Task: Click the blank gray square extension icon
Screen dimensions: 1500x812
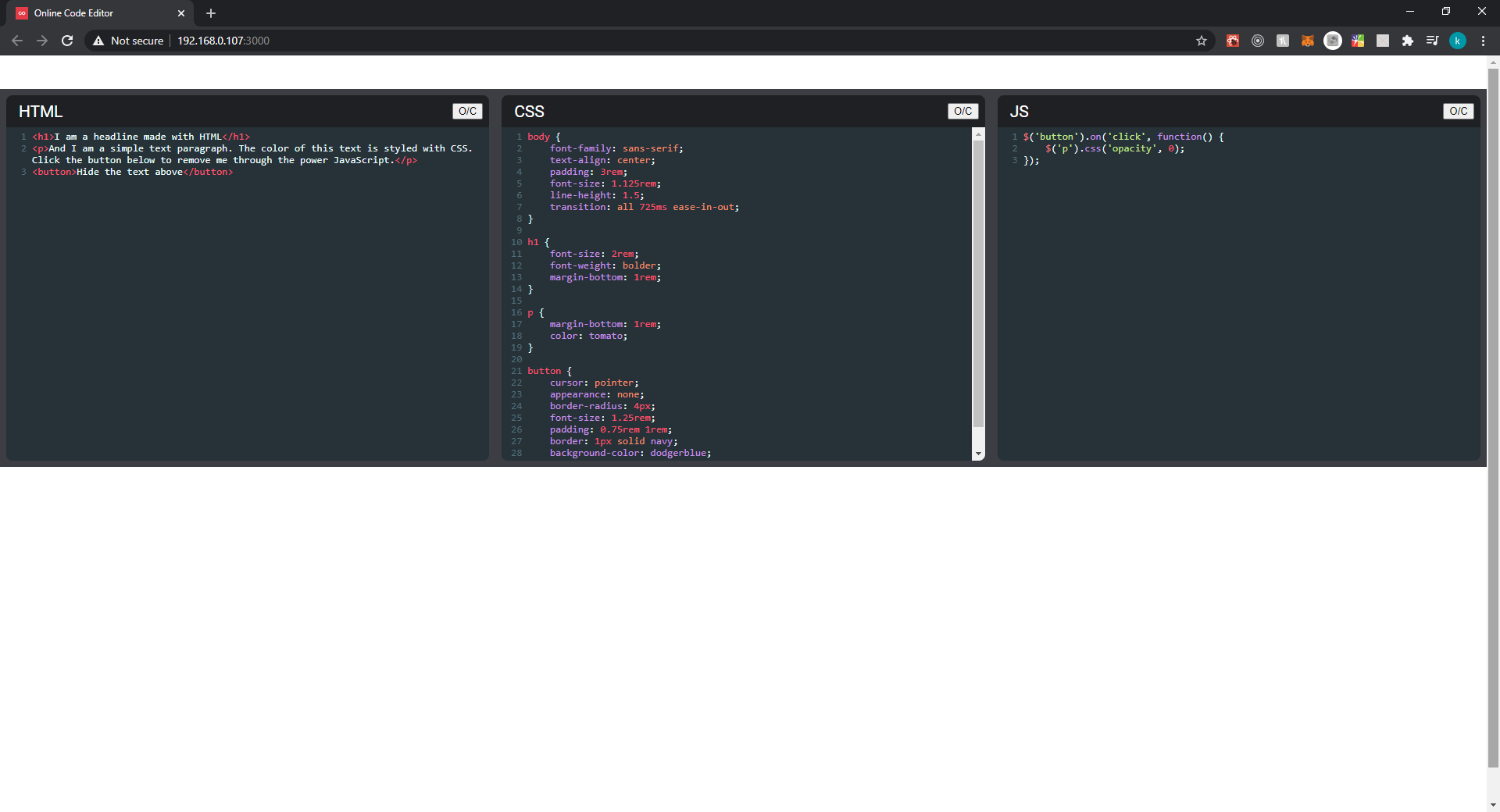Action: (x=1383, y=41)
